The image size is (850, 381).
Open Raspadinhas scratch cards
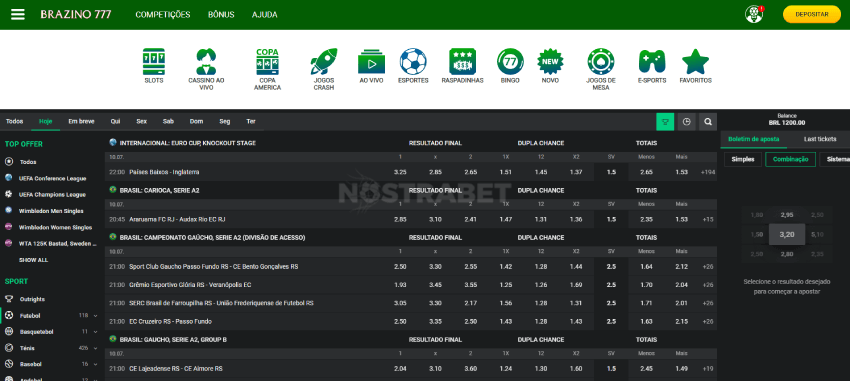tap(462, 66)
